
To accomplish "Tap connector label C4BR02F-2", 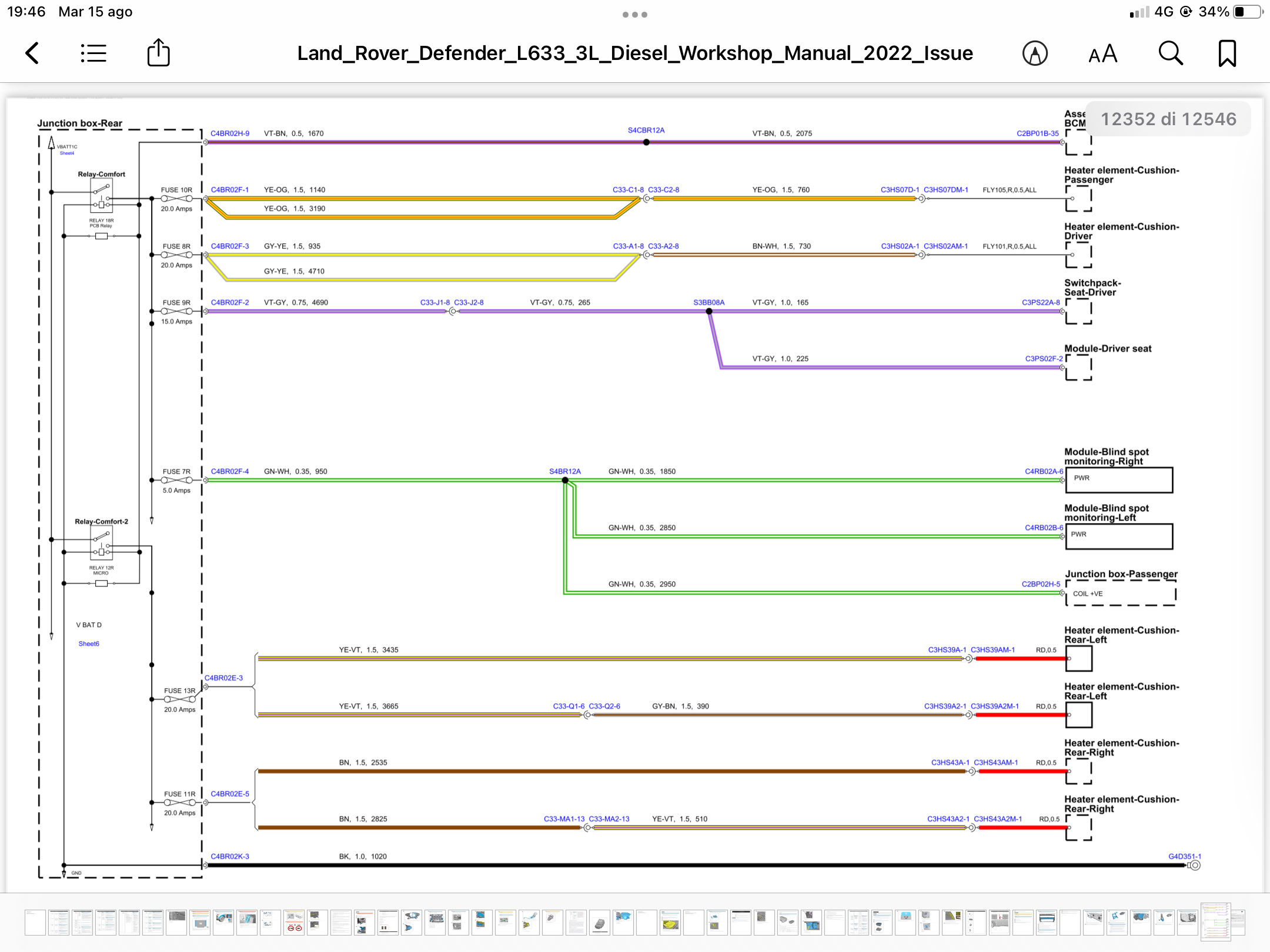I will tap(230, 303).
